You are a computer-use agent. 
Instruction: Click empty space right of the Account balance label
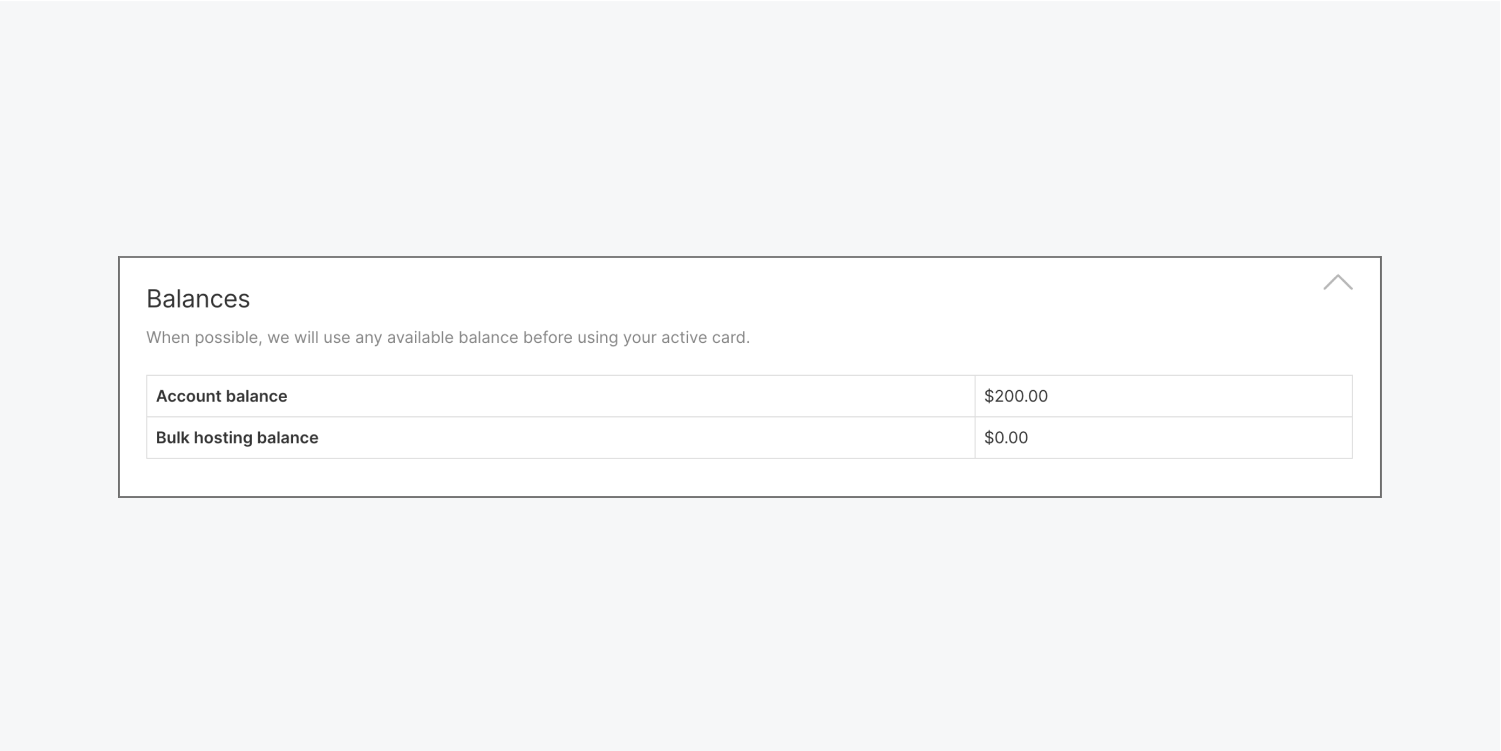click(630, 396)
